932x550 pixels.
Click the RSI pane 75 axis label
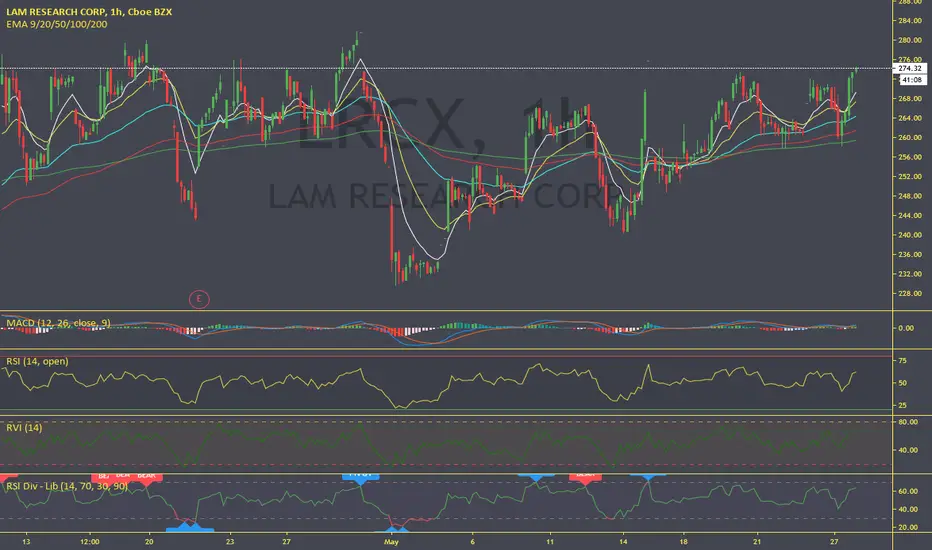click(x=902, y=361)
